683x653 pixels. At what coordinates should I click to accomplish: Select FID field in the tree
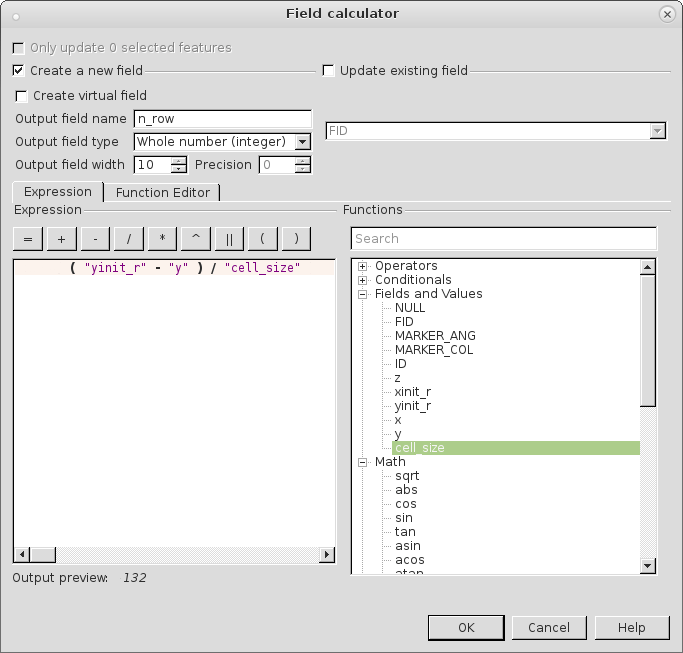[x=404, y=322]
